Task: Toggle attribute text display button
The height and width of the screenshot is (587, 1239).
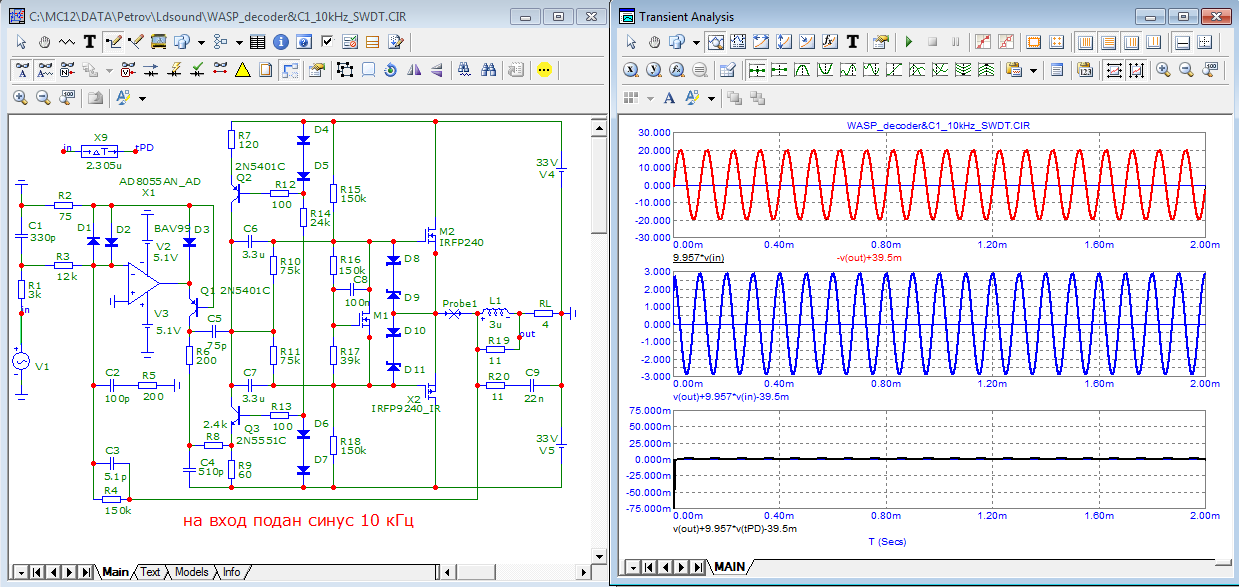Action: [20, 70]
